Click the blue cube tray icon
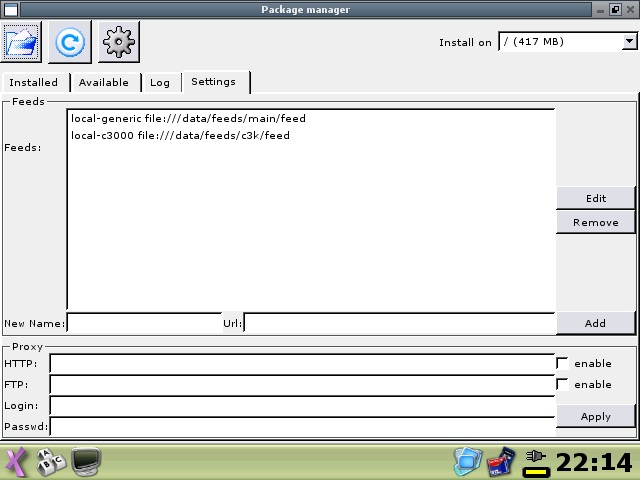The height and width of the screenshot is (480, 640). (467, 461)
